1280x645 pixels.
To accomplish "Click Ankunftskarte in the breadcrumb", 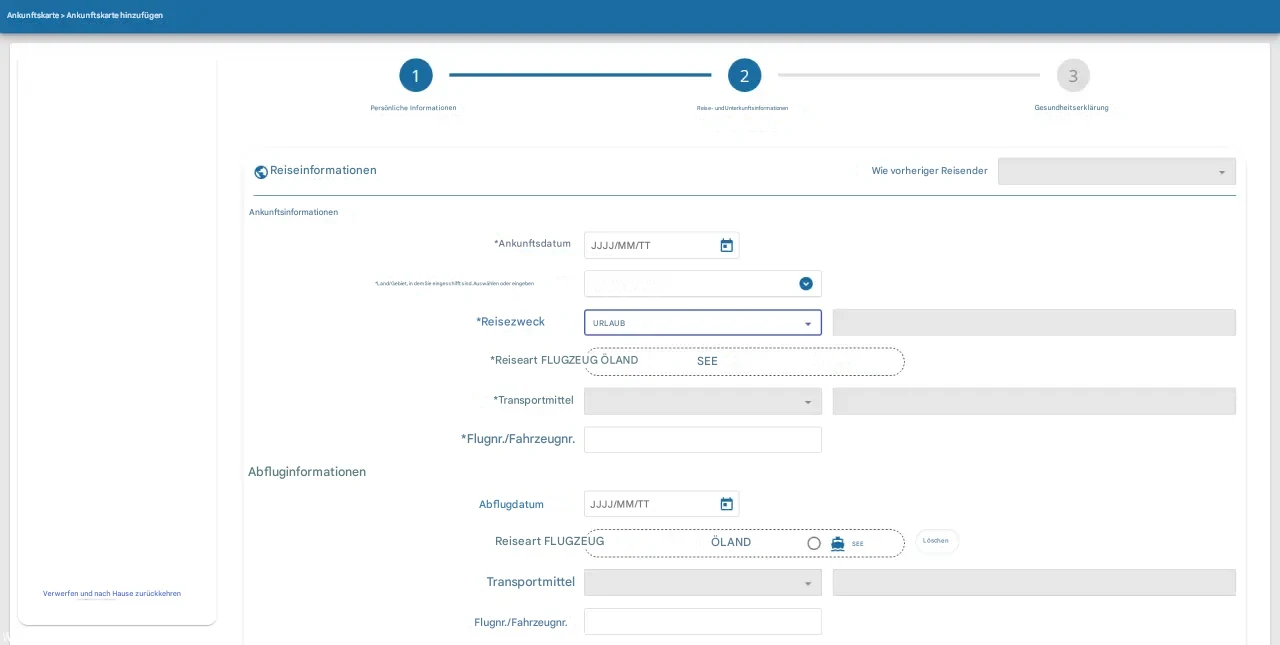I will pyautogui.click(x=32, y=15).
